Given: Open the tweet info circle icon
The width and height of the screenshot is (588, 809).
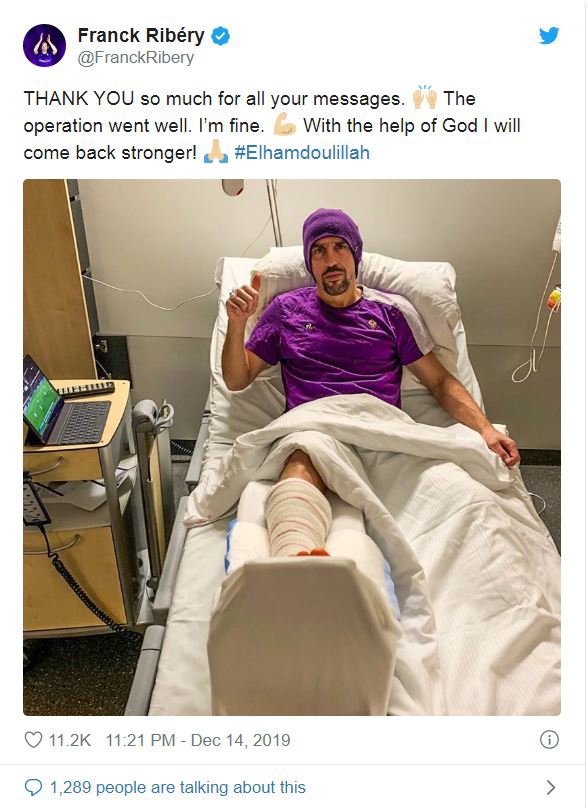Looking at the screenshot, I should click(549, 740).
